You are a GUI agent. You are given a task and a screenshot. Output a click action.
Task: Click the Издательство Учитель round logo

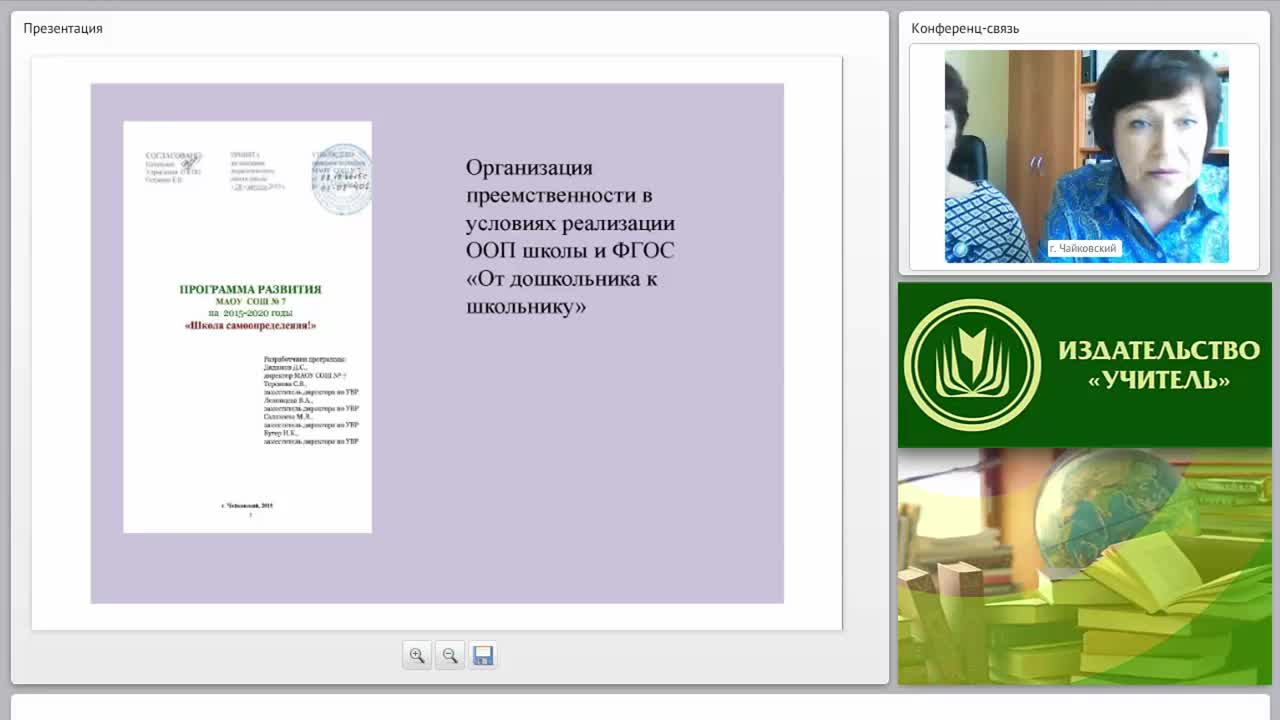972,365
